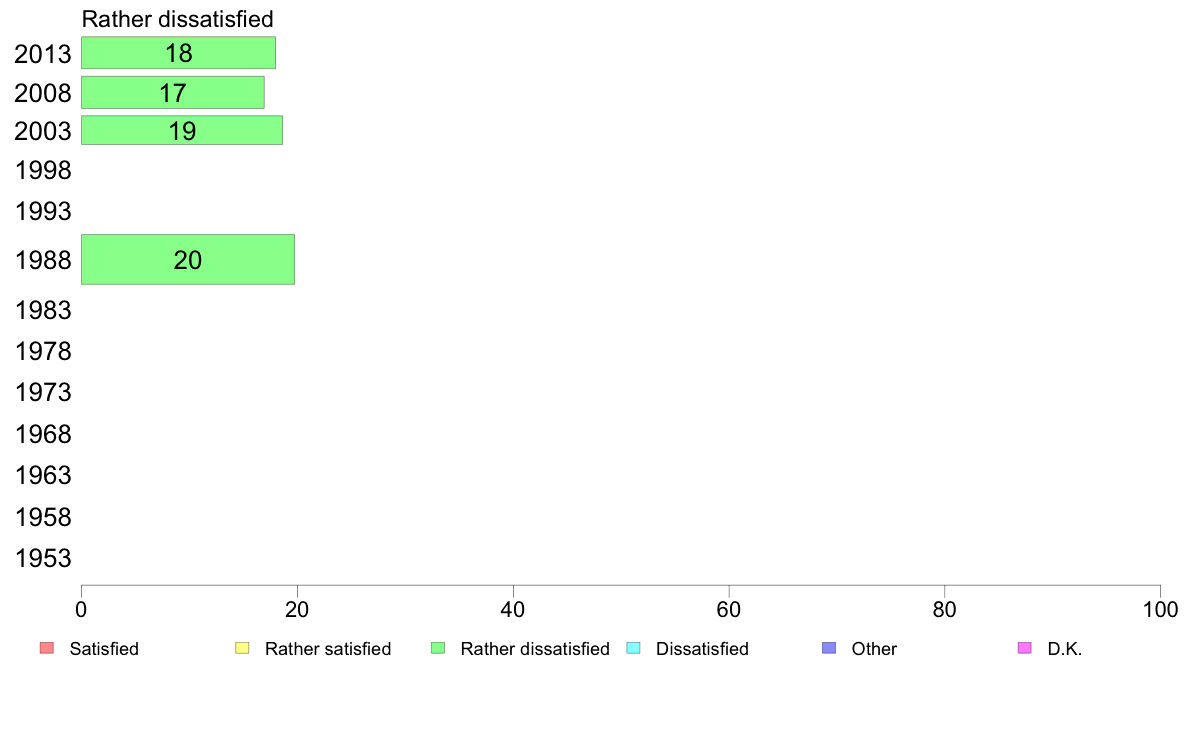
Task: Click the 100 tick on x-axis
Action: pos(1160,609)
